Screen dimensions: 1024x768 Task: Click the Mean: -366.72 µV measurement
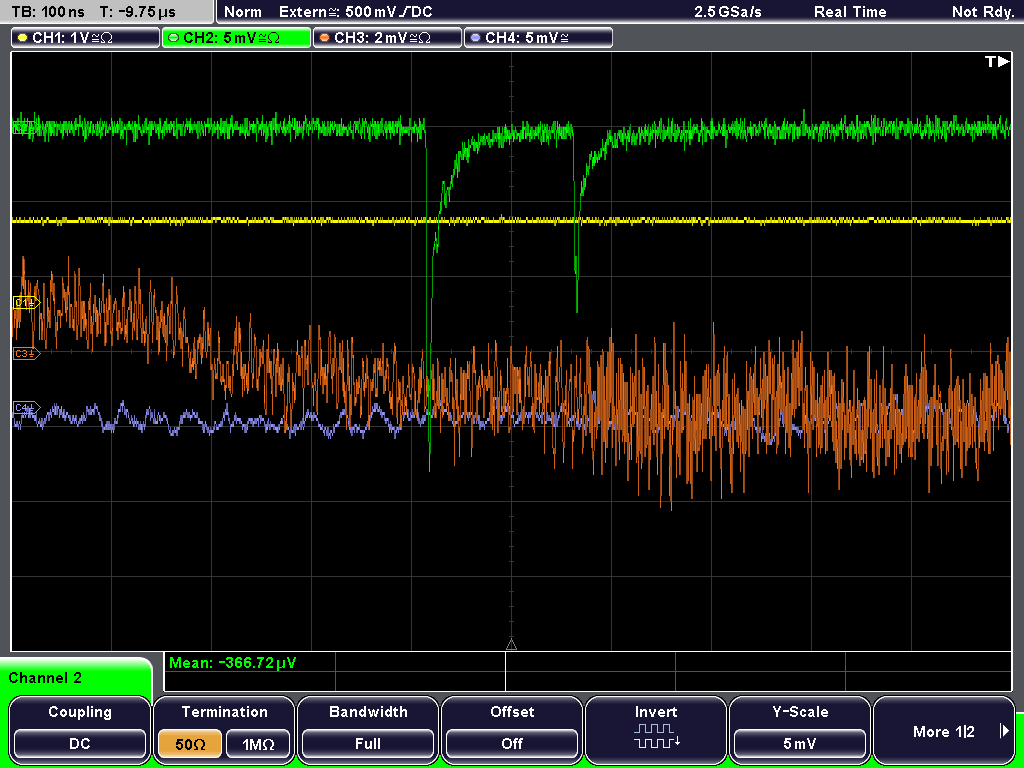[x=232, y=663]
